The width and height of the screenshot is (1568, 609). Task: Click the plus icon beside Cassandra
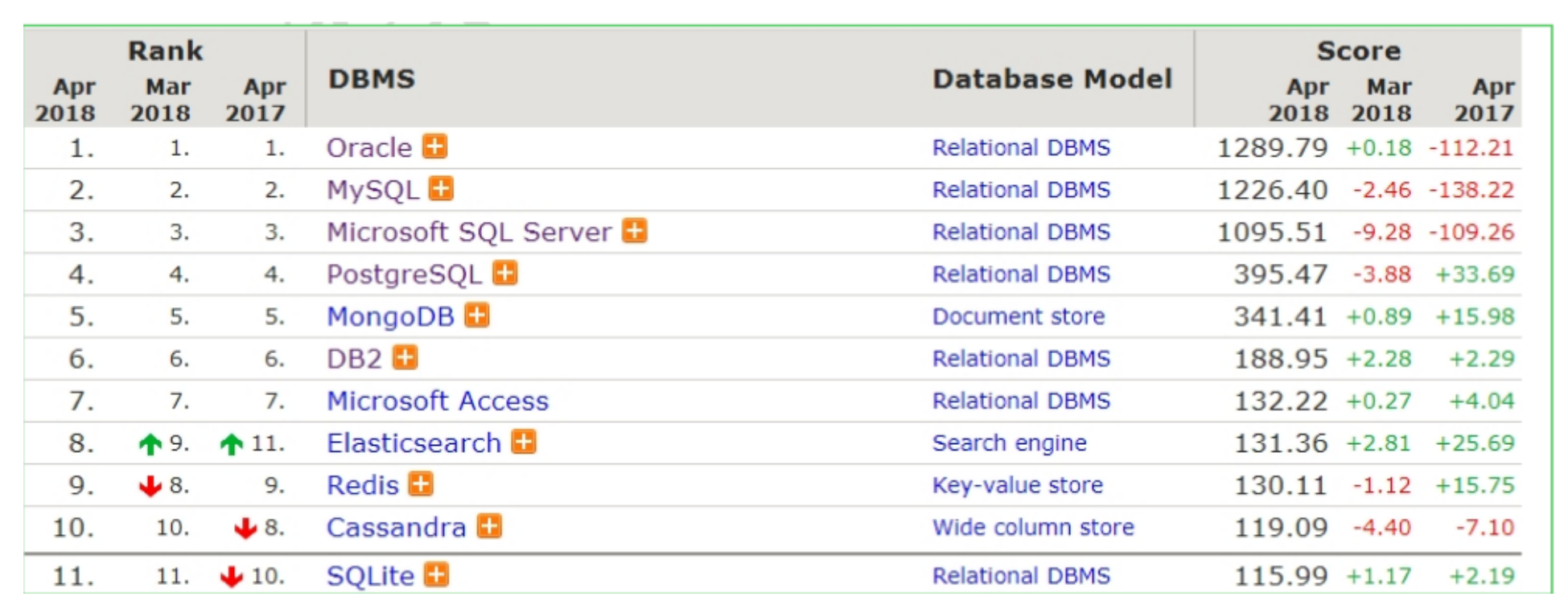click(x=489, y=526)
